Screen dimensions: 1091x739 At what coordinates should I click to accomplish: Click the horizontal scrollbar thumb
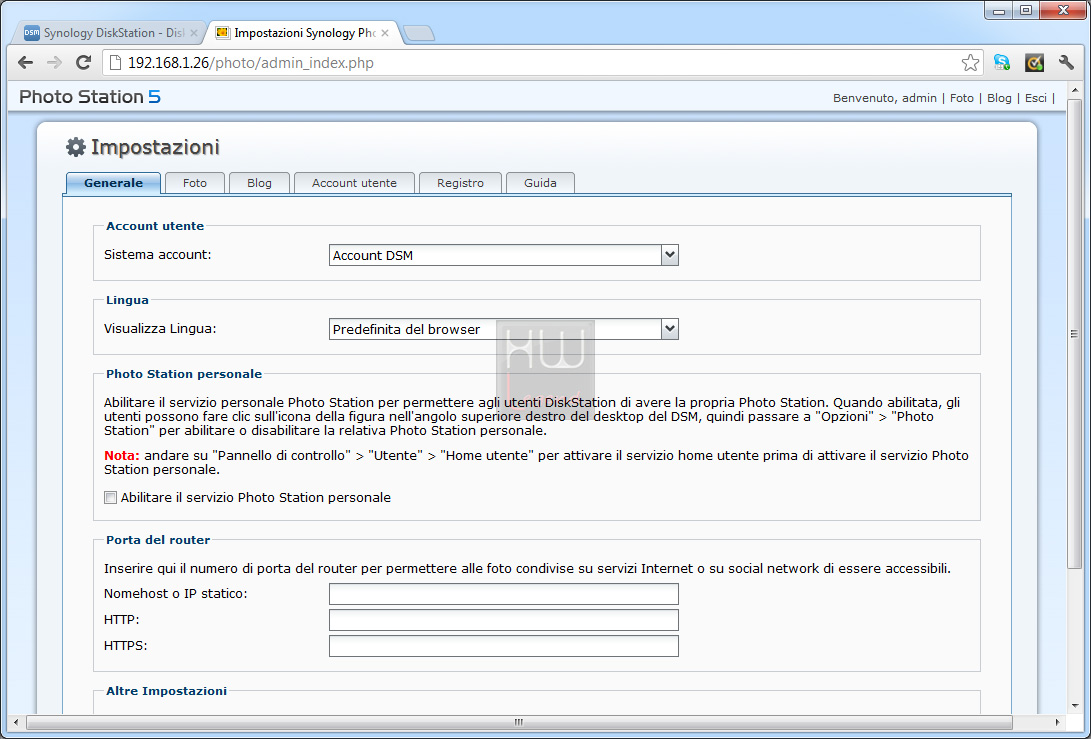(519, 722)
